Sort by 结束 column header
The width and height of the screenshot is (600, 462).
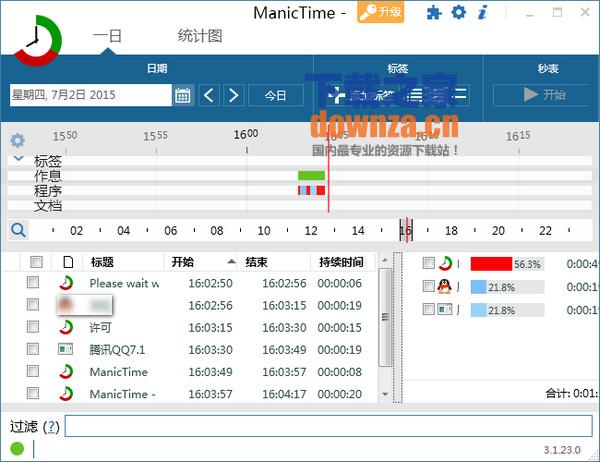pos(256,262)
